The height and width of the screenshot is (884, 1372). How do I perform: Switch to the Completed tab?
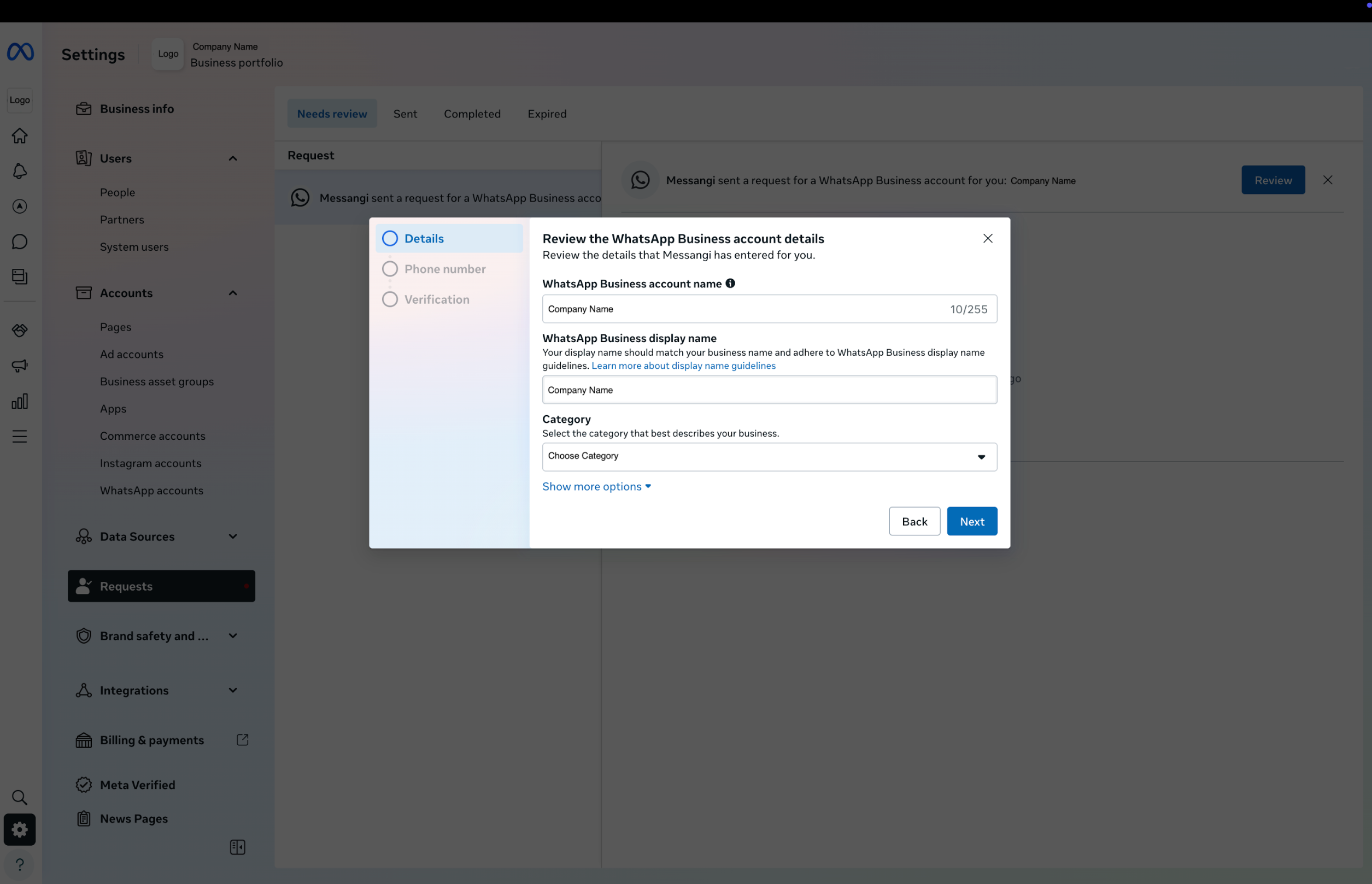(x=472, y=114)
